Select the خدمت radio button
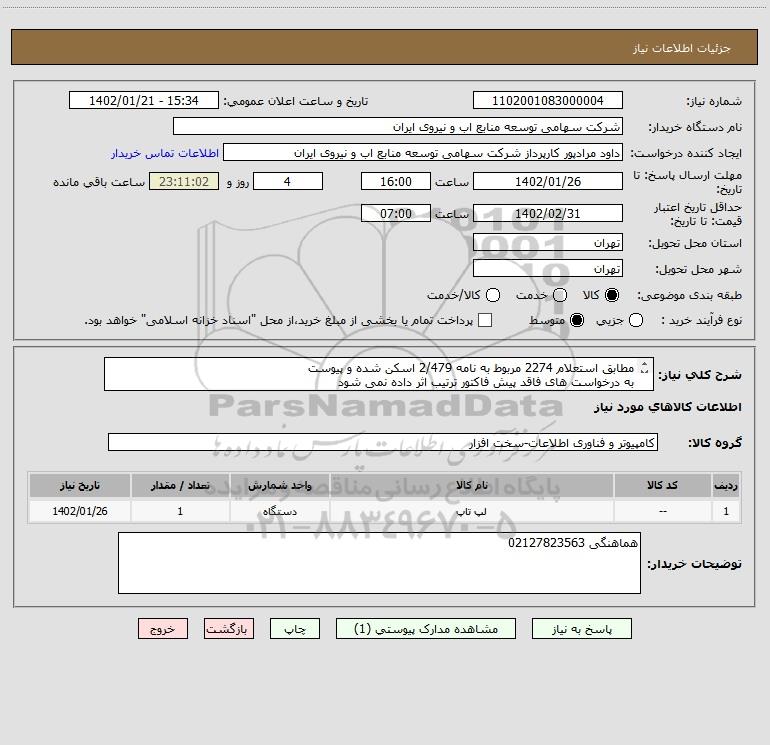 [560, 295]
